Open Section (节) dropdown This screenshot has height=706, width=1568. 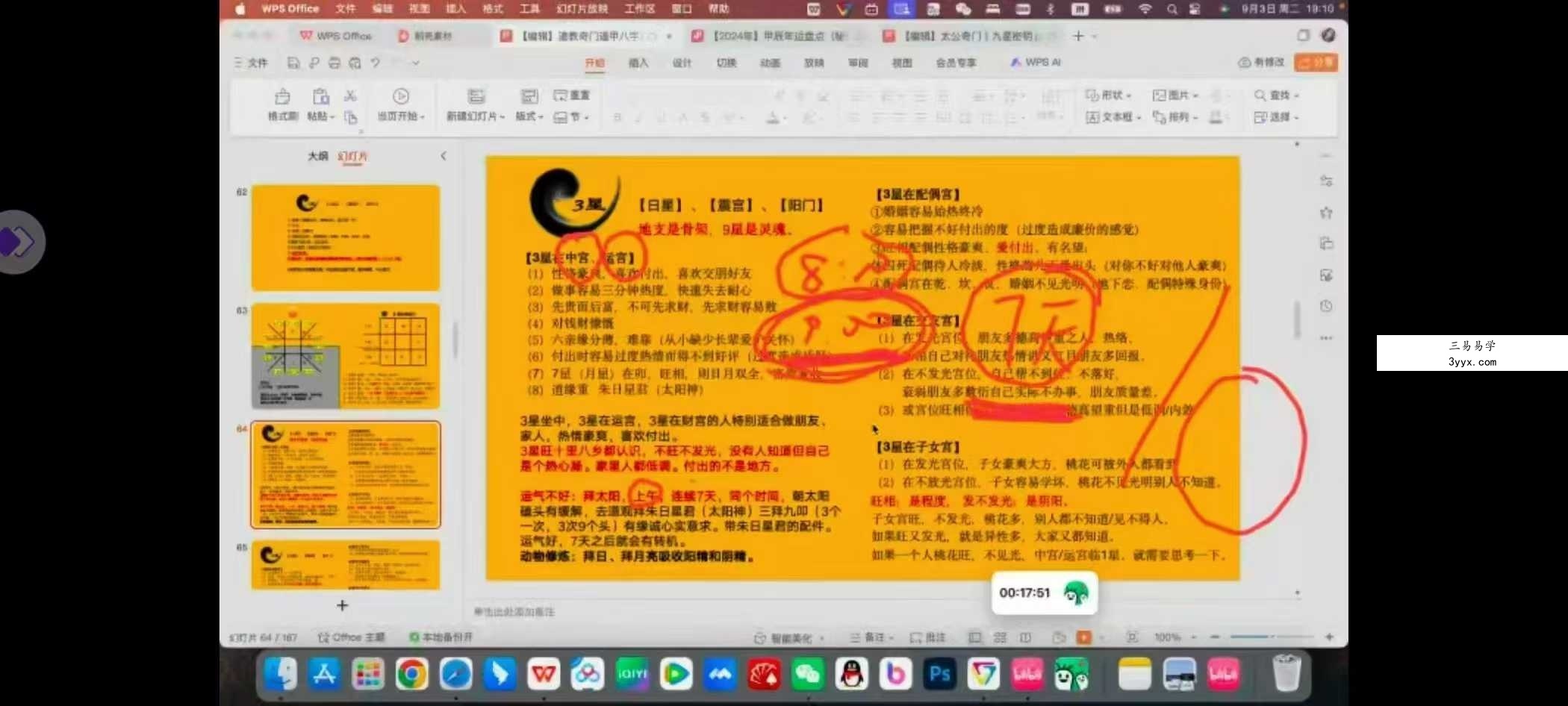[571, 117]
